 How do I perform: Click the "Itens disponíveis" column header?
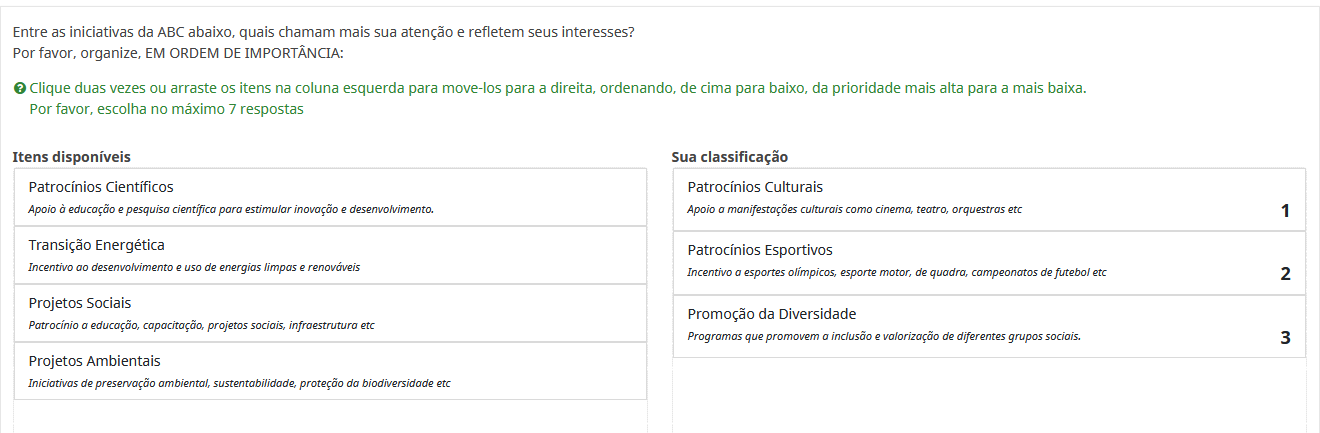[71, 157]
